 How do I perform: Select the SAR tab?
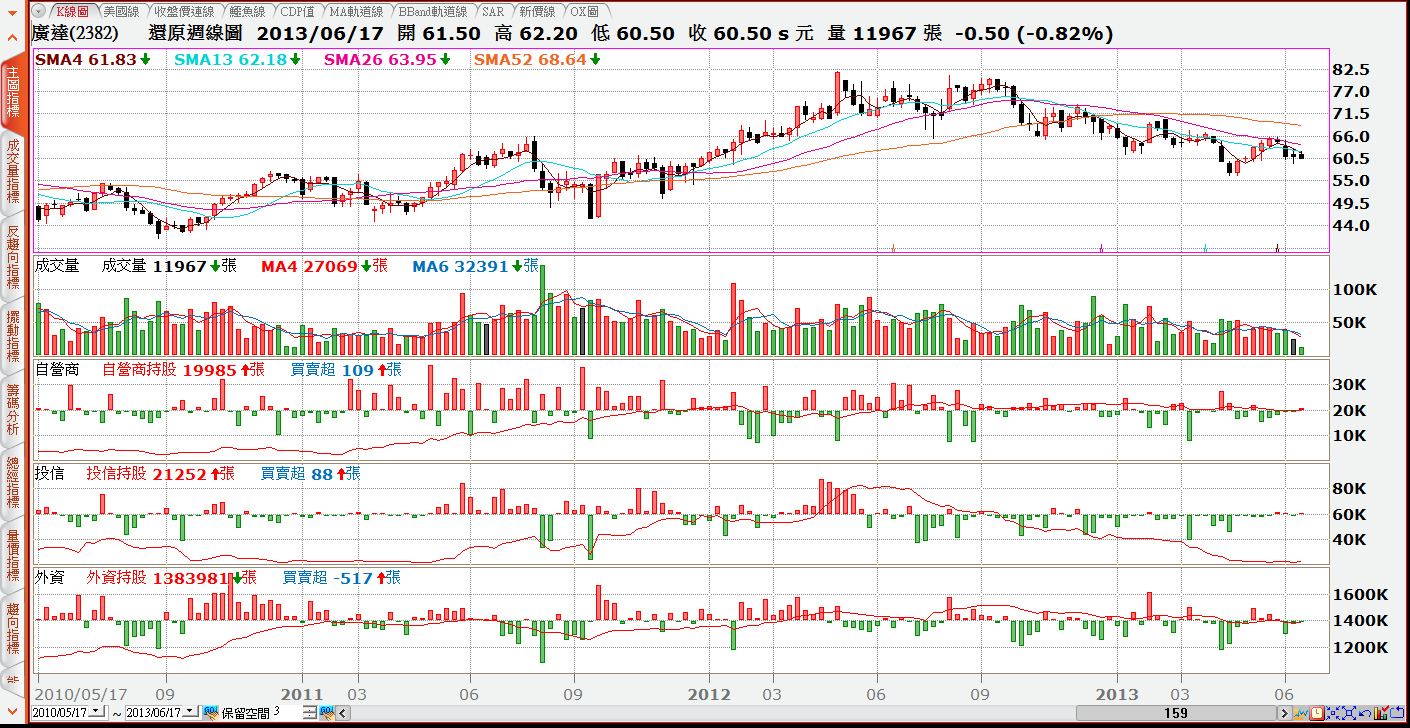tap(493, 11)
